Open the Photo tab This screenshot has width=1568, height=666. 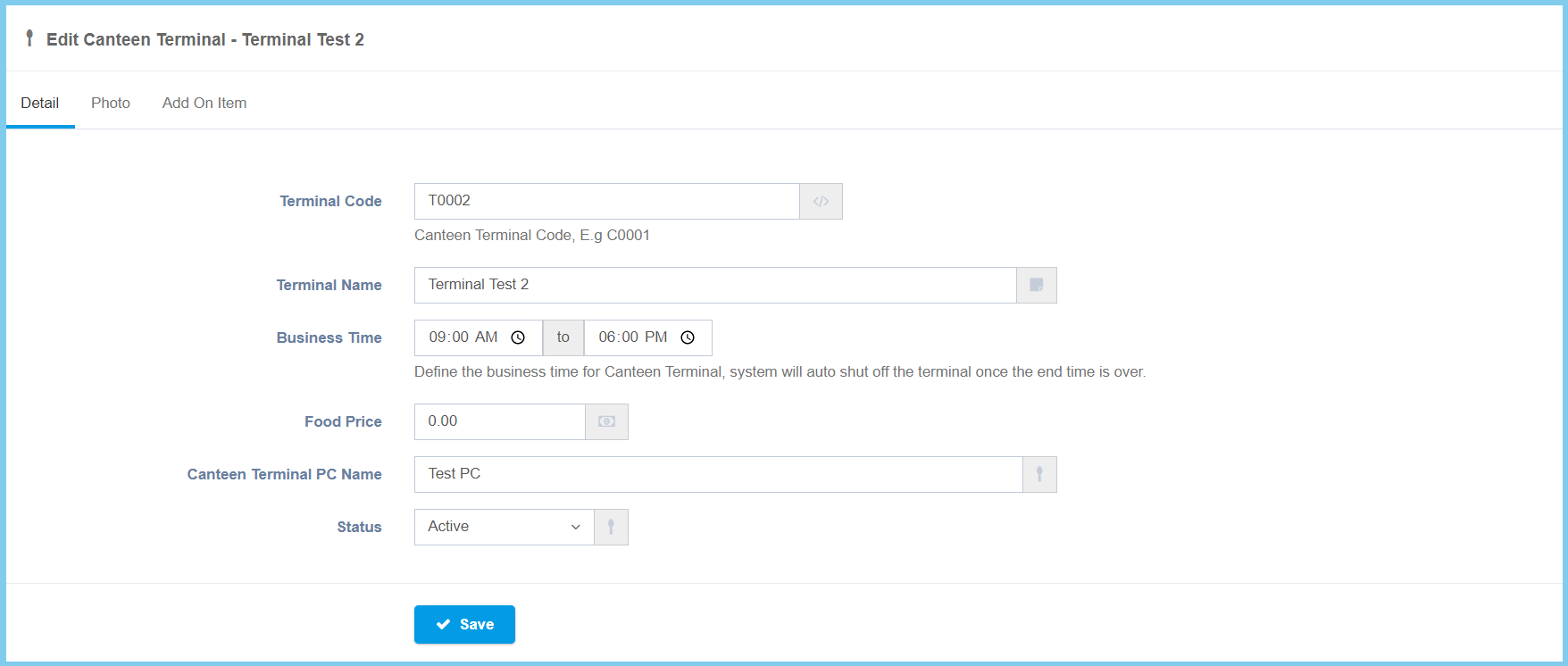tap(111, 104)
